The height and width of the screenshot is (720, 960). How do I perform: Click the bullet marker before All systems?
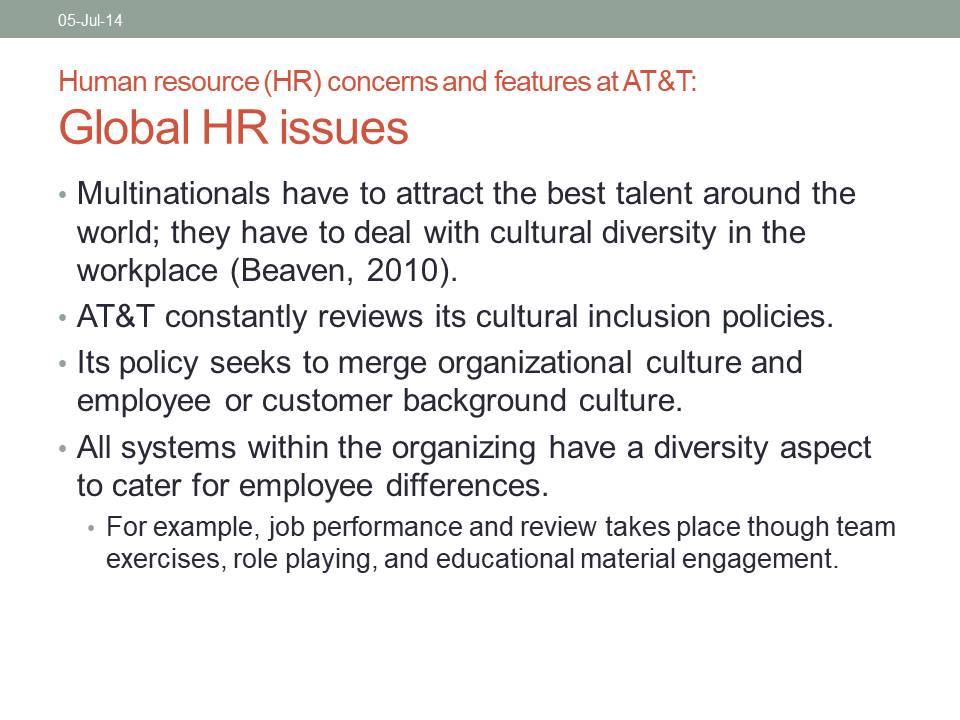[63, 449]
